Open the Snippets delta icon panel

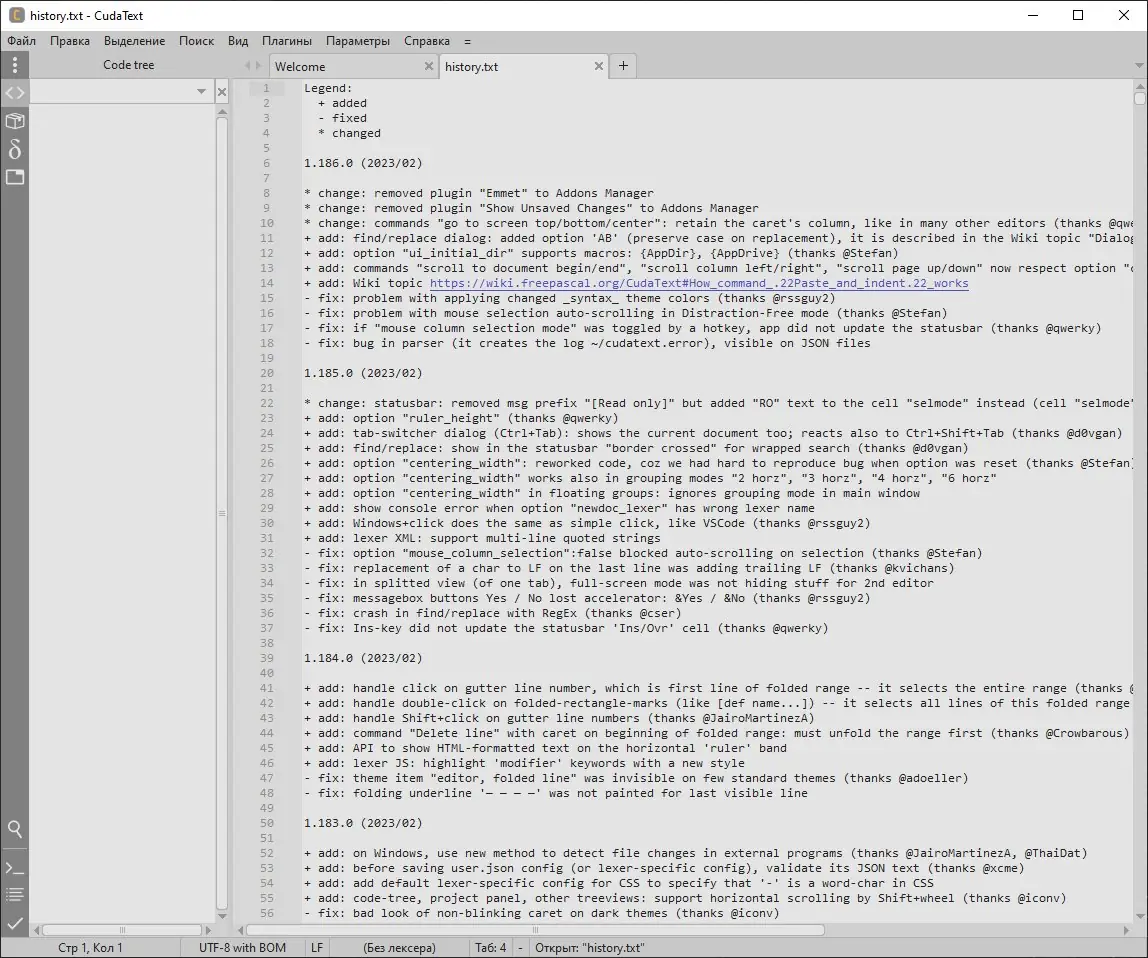[x=15, y=149]
